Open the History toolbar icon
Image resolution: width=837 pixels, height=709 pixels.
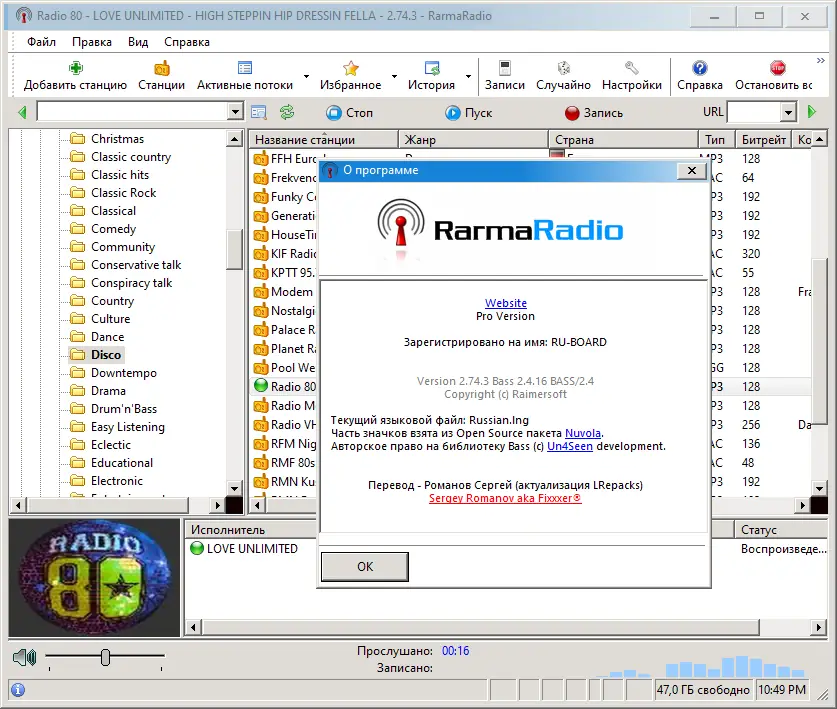(x=431, y=68)
